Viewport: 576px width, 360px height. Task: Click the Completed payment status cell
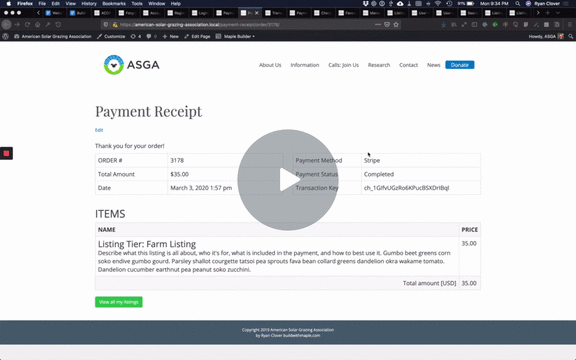[421, 174]
